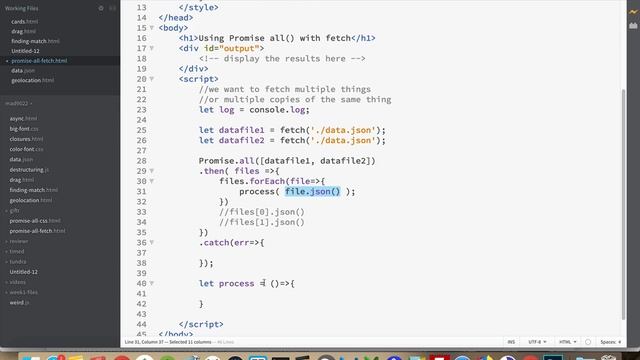The height and width of the screenshot is (360, 640).
Task: Expand the reviewer folder
Action: [x=19, y=241]
